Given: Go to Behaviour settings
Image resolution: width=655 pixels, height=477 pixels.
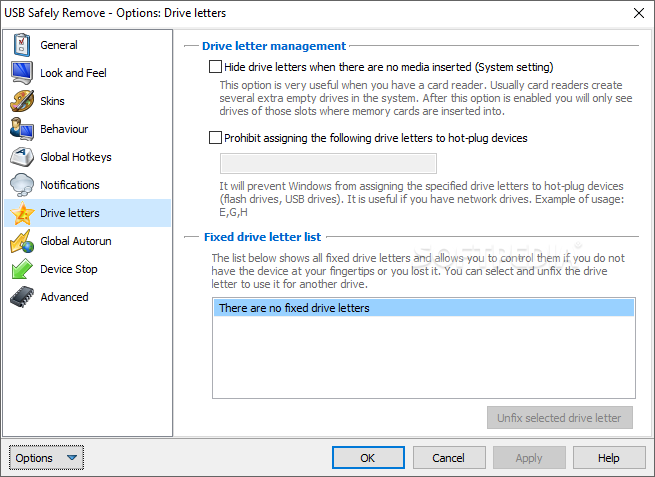Looking at the screenshot, I should click(x=88, y=129).
